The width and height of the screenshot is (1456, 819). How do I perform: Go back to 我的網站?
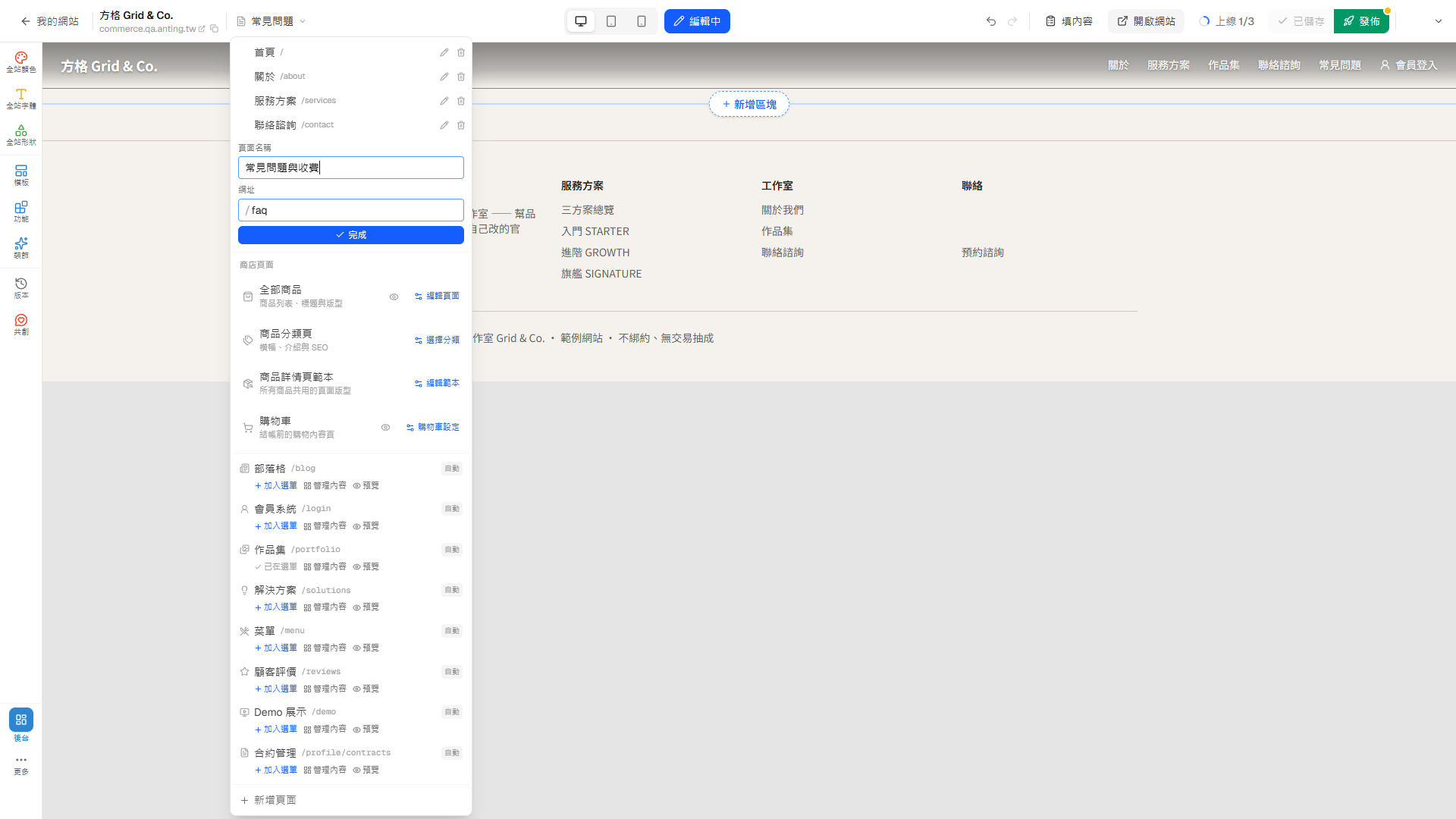(x=50, y=21)
